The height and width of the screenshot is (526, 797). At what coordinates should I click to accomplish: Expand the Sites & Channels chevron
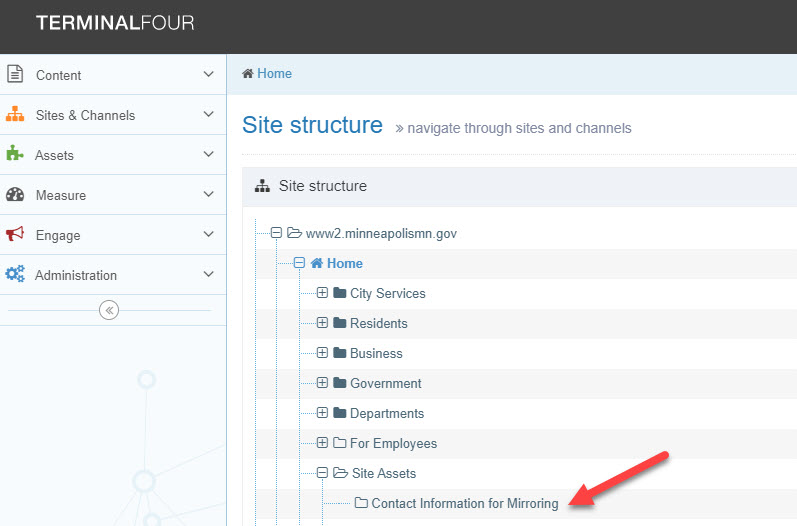click(208, 114)
